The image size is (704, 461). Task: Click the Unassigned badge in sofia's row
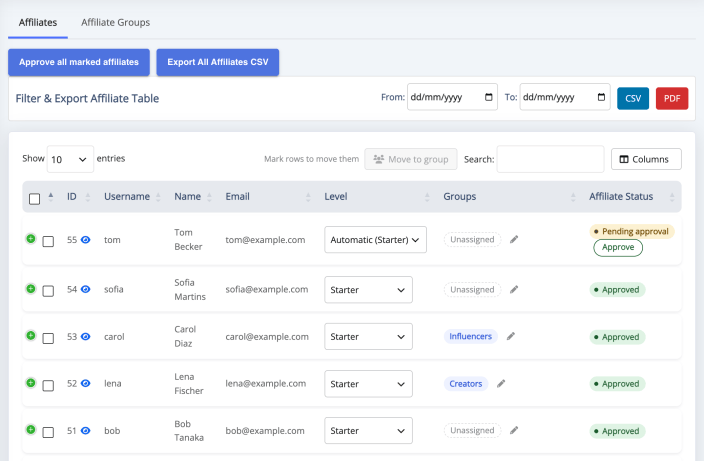(x=472, y=290)
